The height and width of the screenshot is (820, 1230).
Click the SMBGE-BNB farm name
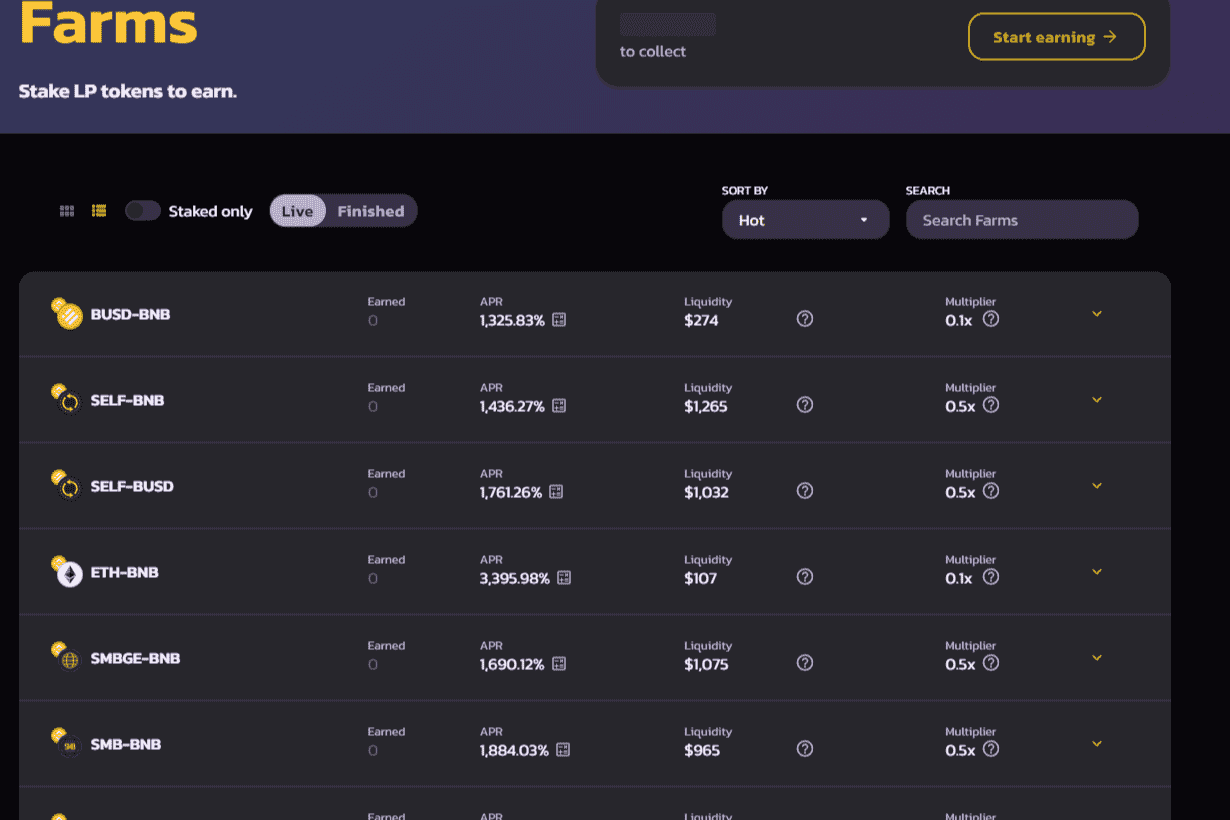tap(136, 658)
